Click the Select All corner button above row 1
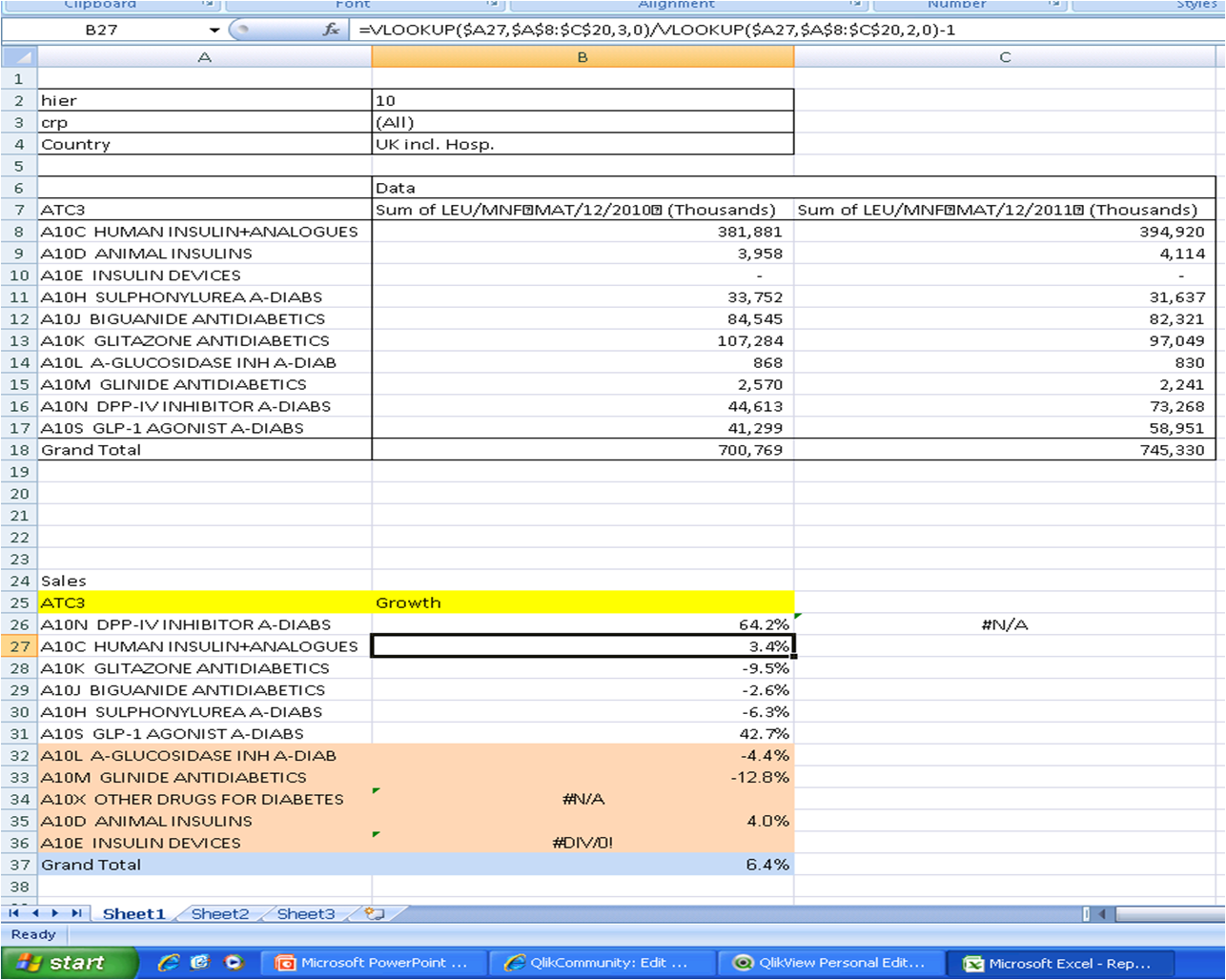This screenshot has height=980, width=1226. pyautogui.click(x=17, y=57)
